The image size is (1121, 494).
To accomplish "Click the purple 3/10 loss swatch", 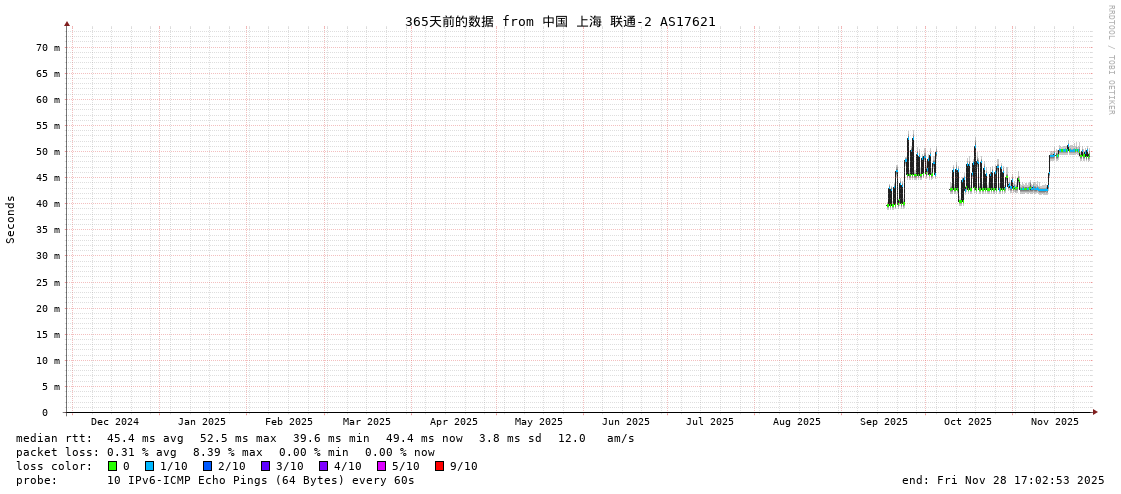I will click(x=265, y=466).
